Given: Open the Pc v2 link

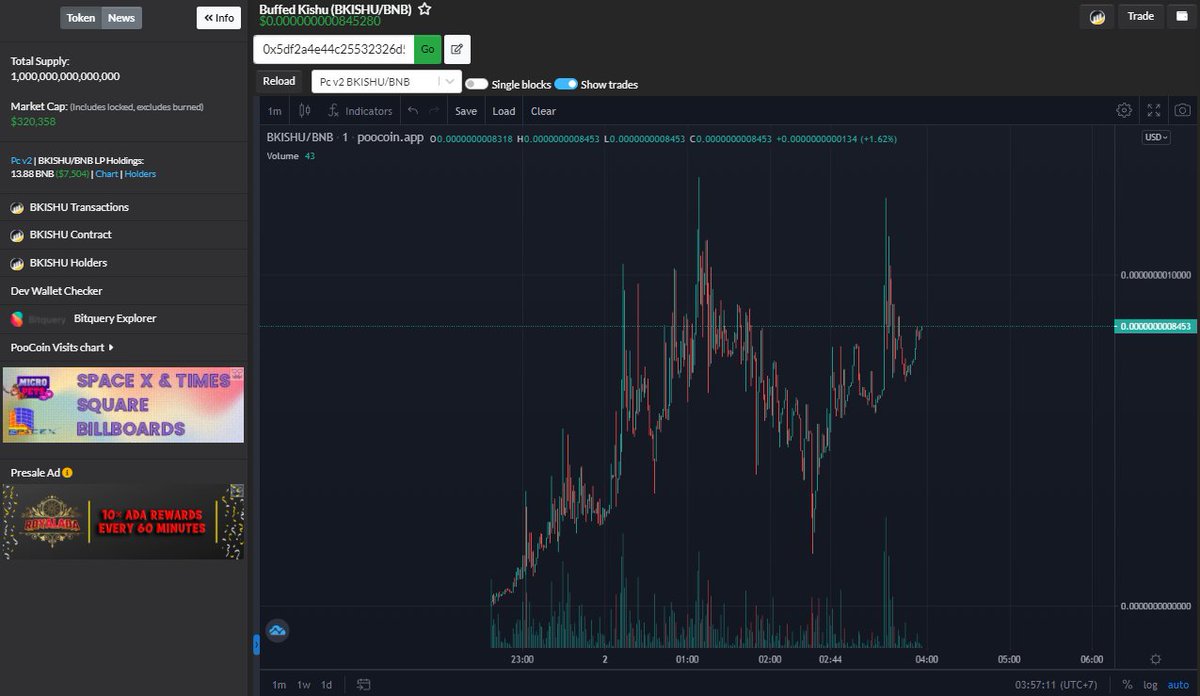Looking at the screenshot, I should [21, 160].
